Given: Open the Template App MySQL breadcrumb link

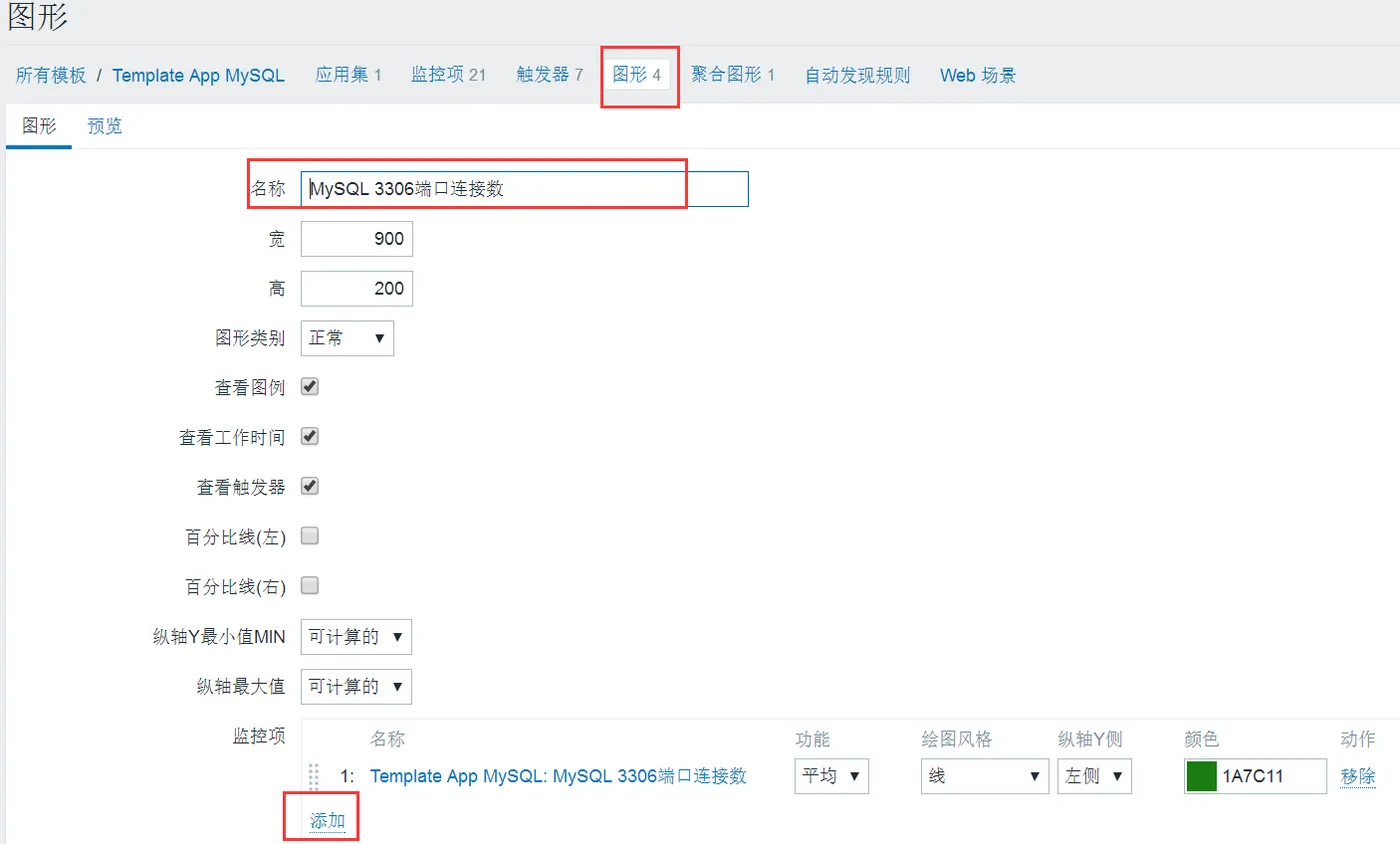Looking at the screenshot, I should point(198,75).
